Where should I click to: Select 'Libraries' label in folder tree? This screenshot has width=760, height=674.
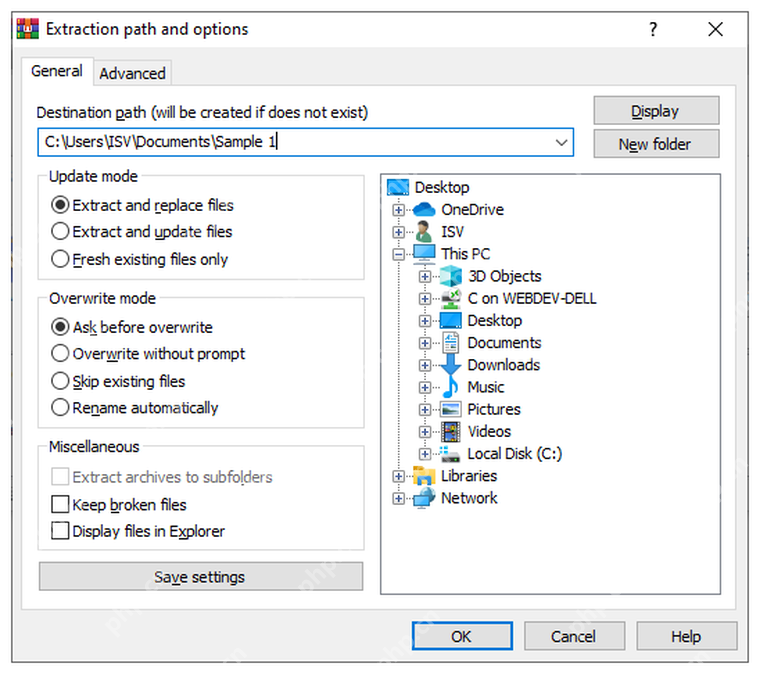(469, 476)
